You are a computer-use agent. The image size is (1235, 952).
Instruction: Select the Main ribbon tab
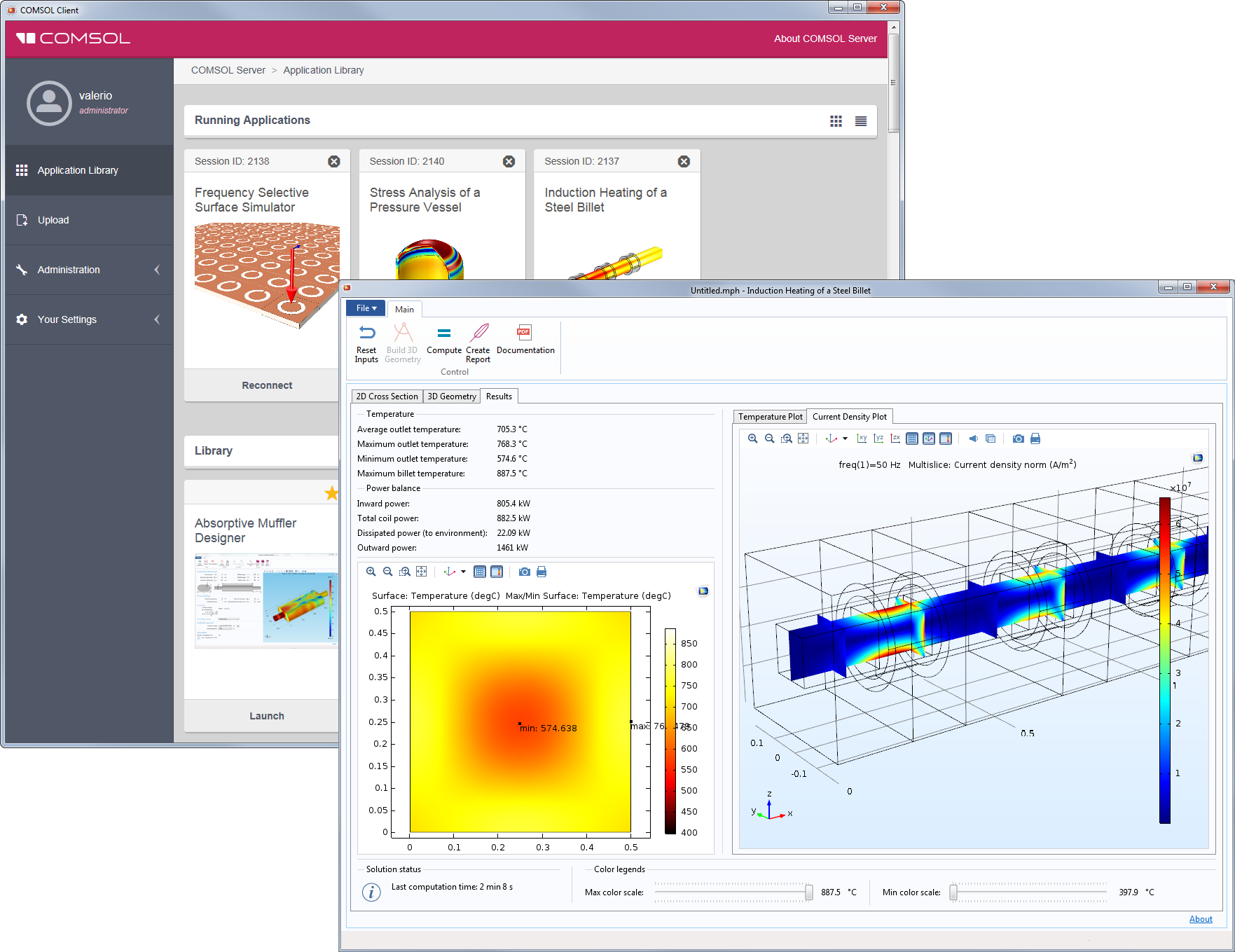404,309
